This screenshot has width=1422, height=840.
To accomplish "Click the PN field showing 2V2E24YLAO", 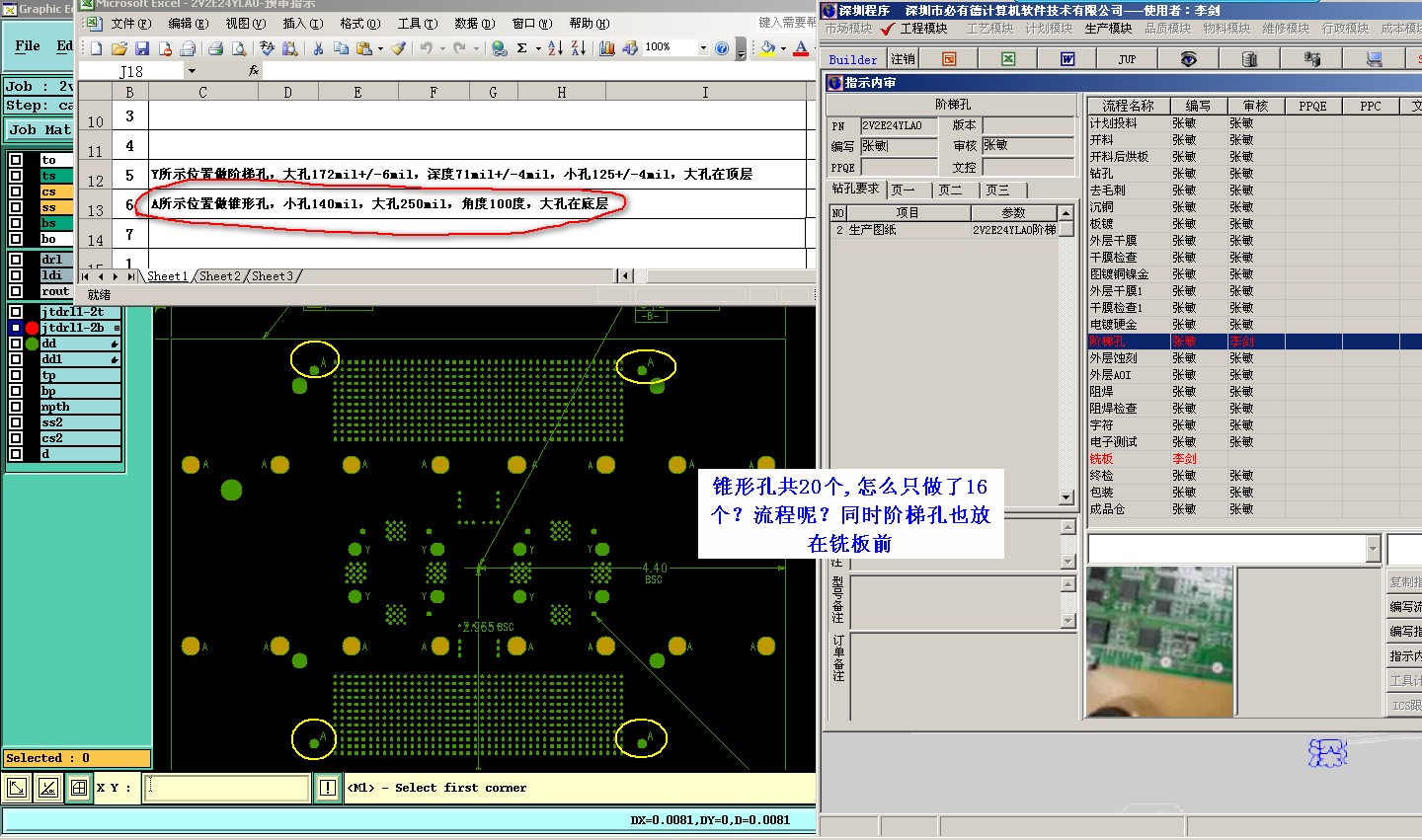I will point(899,126).
